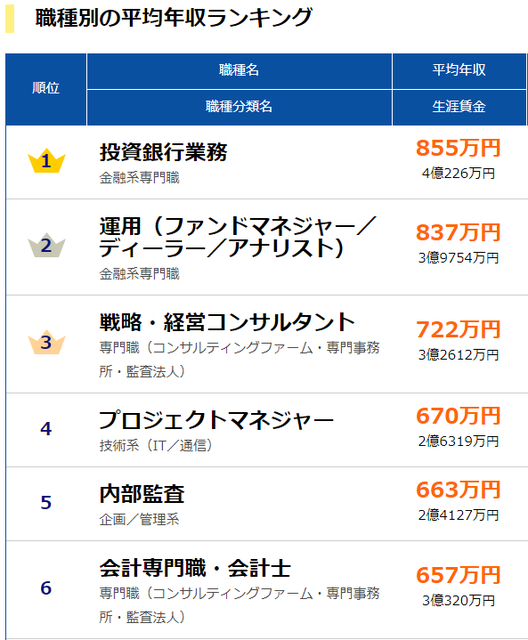This screenshot has width=528, height=640.
Task: Open 会計専門職・会計士 job title
Action: (195, 568)
